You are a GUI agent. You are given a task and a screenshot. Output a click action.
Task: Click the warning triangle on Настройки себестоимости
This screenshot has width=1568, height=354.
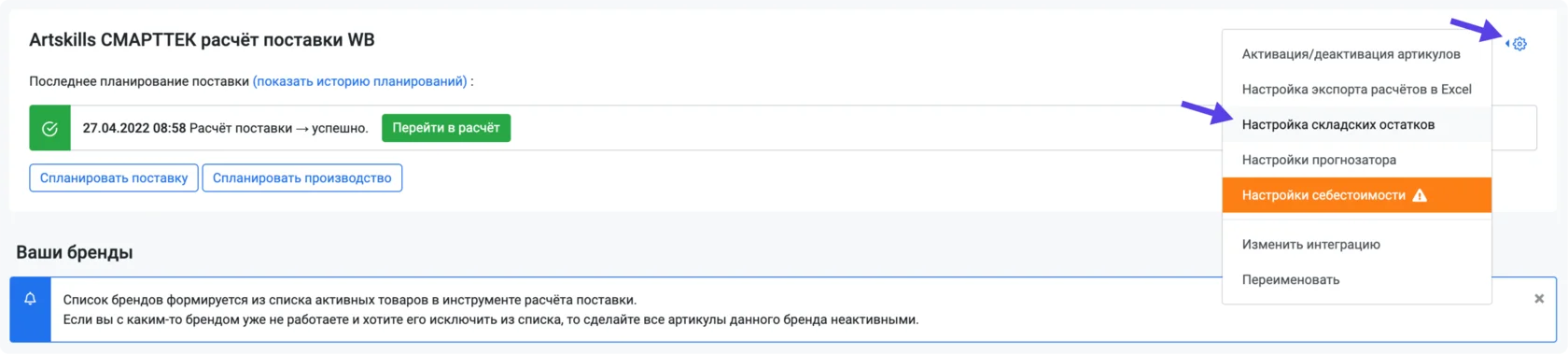point(1420,195)
